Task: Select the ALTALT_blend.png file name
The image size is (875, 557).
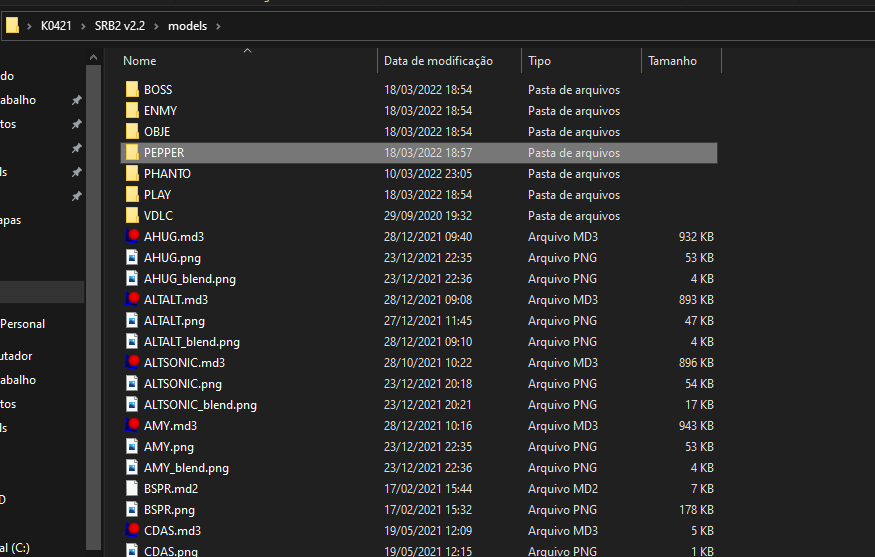Action: (x=192, y=342)
